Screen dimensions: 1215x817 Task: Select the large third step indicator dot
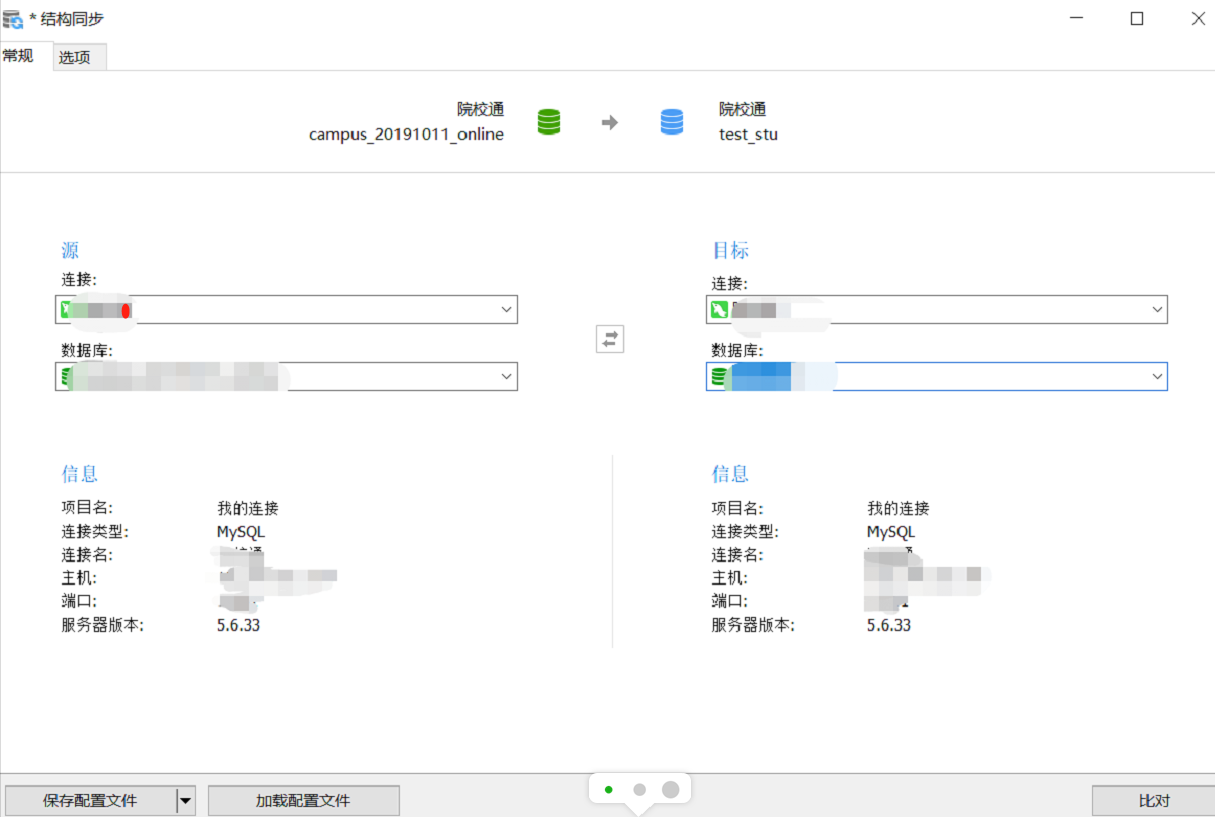[670, 790]
